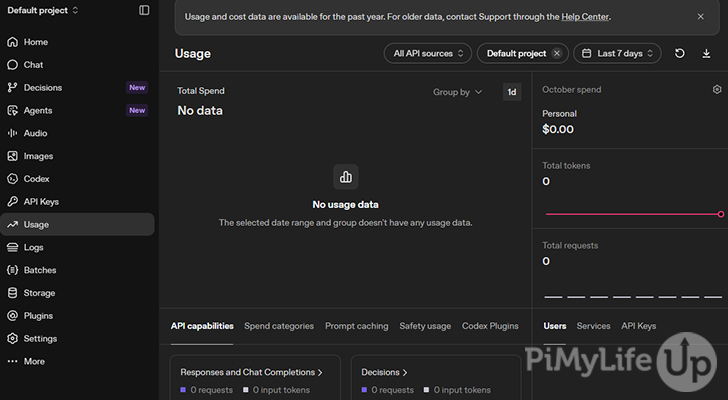The width and height of the screenshot is (728, 400).
Task: Click the calendar icon in date filter
Action: tap(586, 53)
